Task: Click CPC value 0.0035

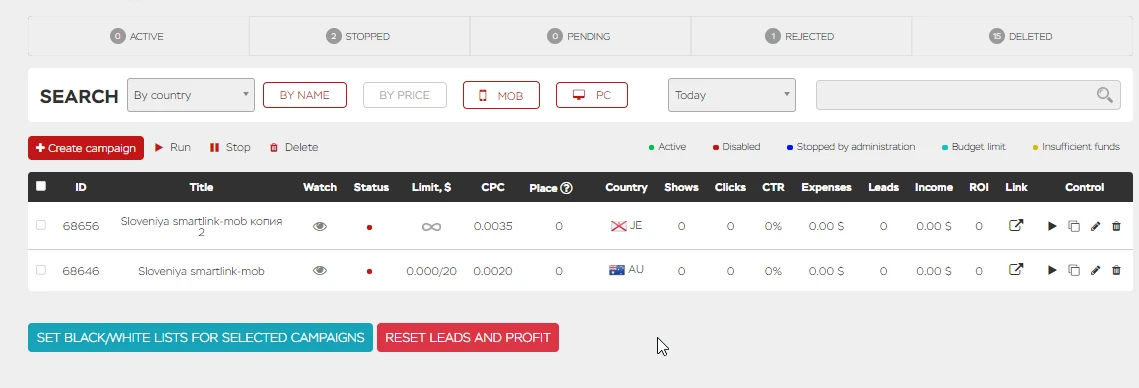Action: (x=493, y=227)
